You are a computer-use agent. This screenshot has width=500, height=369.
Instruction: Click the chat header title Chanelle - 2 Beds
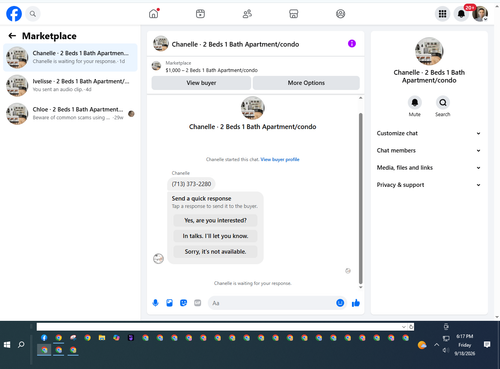pyautogui.click(x=235, y=44)
